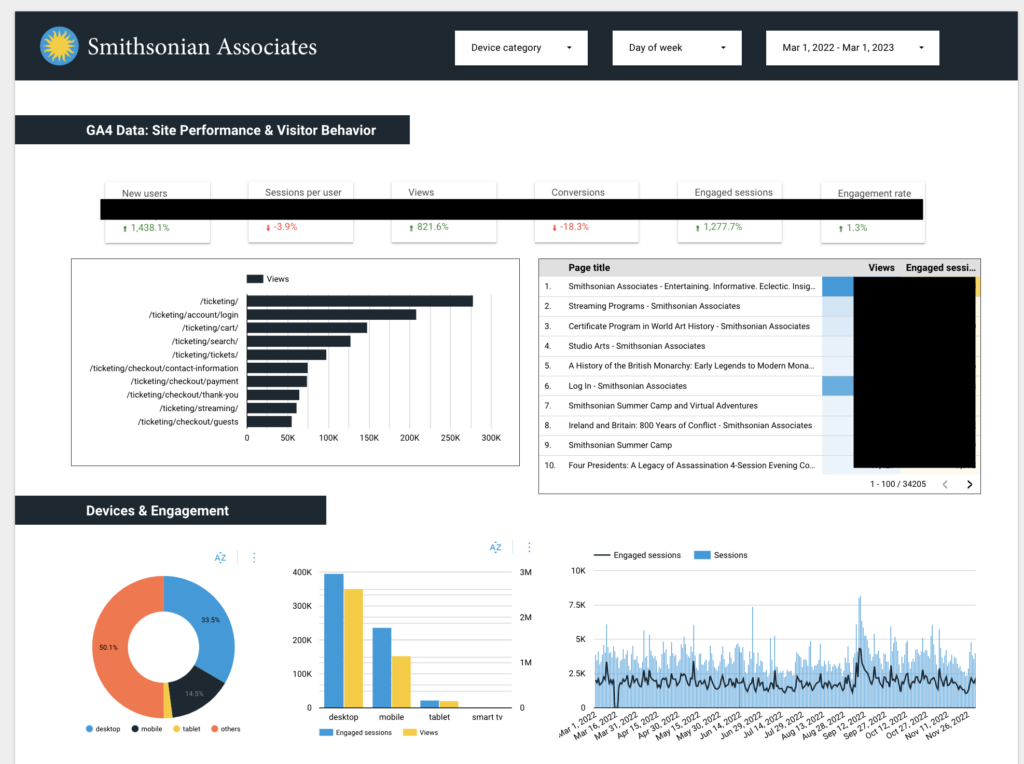Click the /ticketing/streaming/ label
The height and width of the screenshot is (764, 1024).
click(199, 408)
